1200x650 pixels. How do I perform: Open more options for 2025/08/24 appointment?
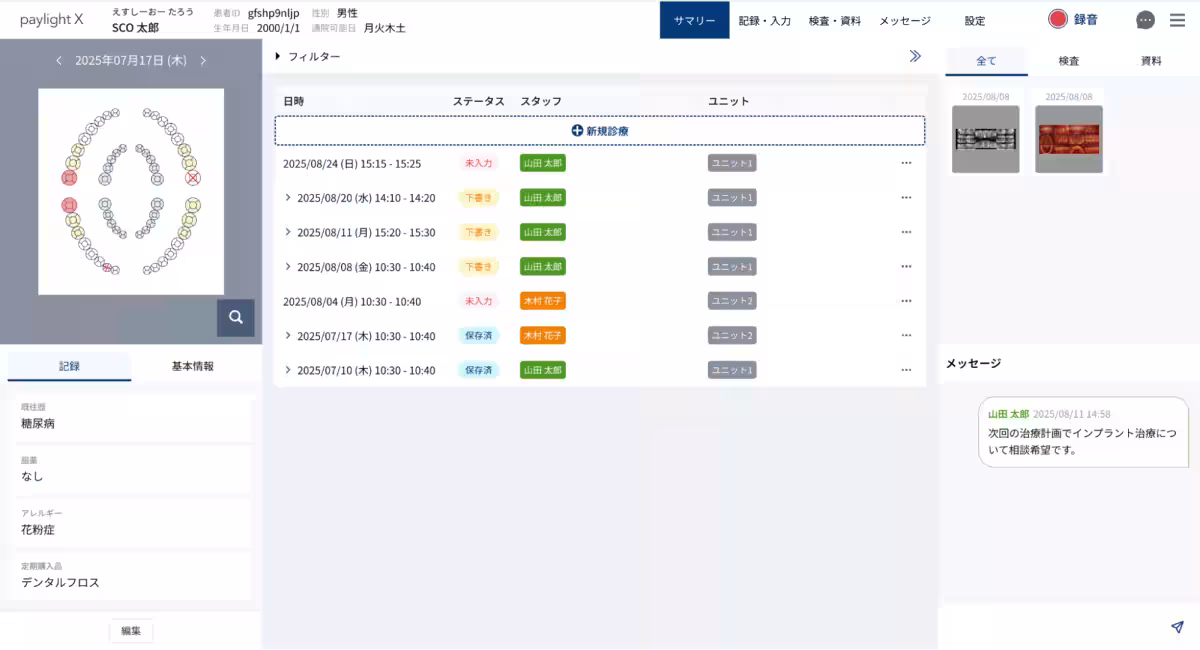[x=906, y=163]
